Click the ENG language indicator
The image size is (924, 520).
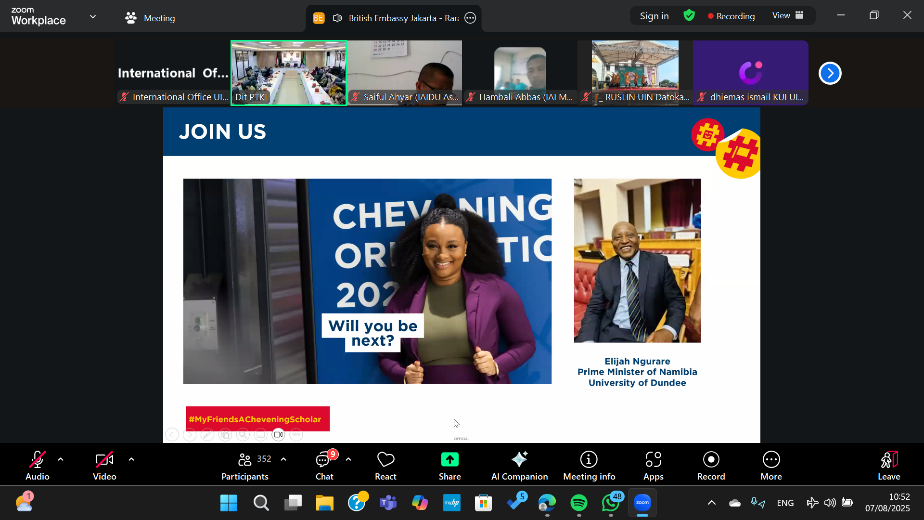coord(785,503)
